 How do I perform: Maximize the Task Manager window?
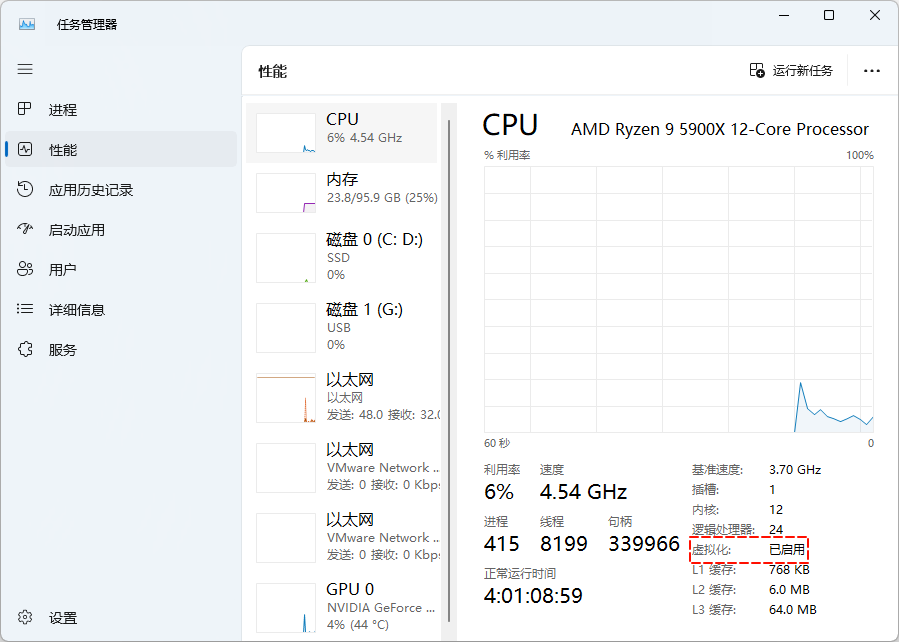point(829,15)
